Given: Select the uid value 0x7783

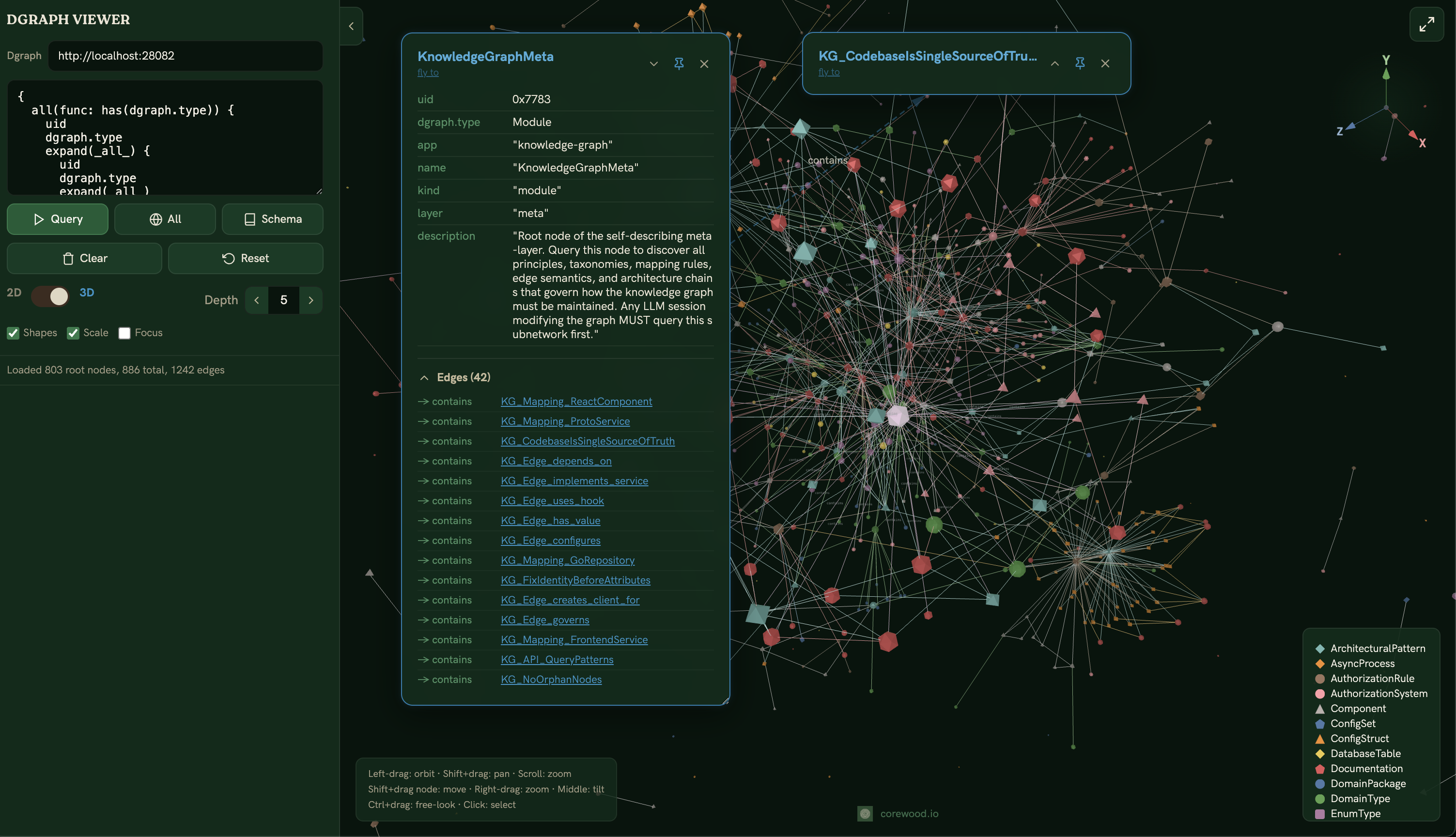Looking at the screenshot, I should click(x=531, y=99).
